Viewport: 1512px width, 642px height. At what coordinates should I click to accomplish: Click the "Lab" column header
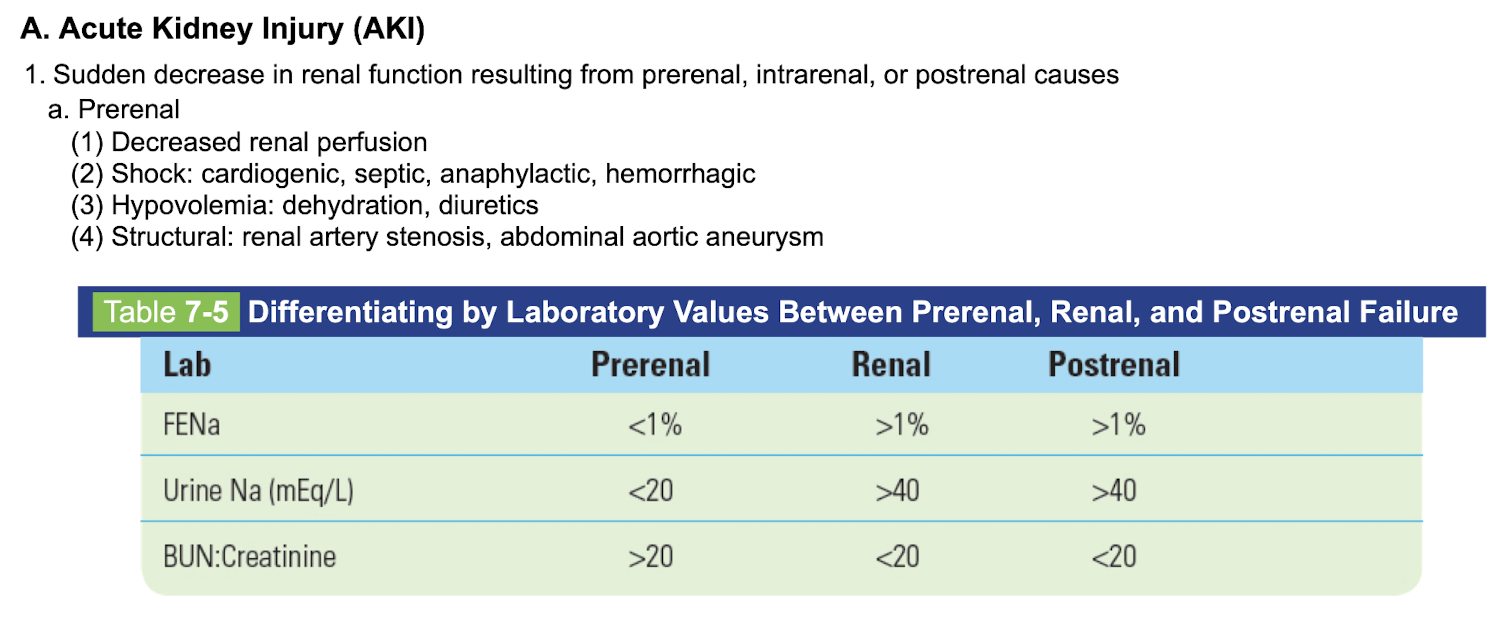(x=187, y=365)
